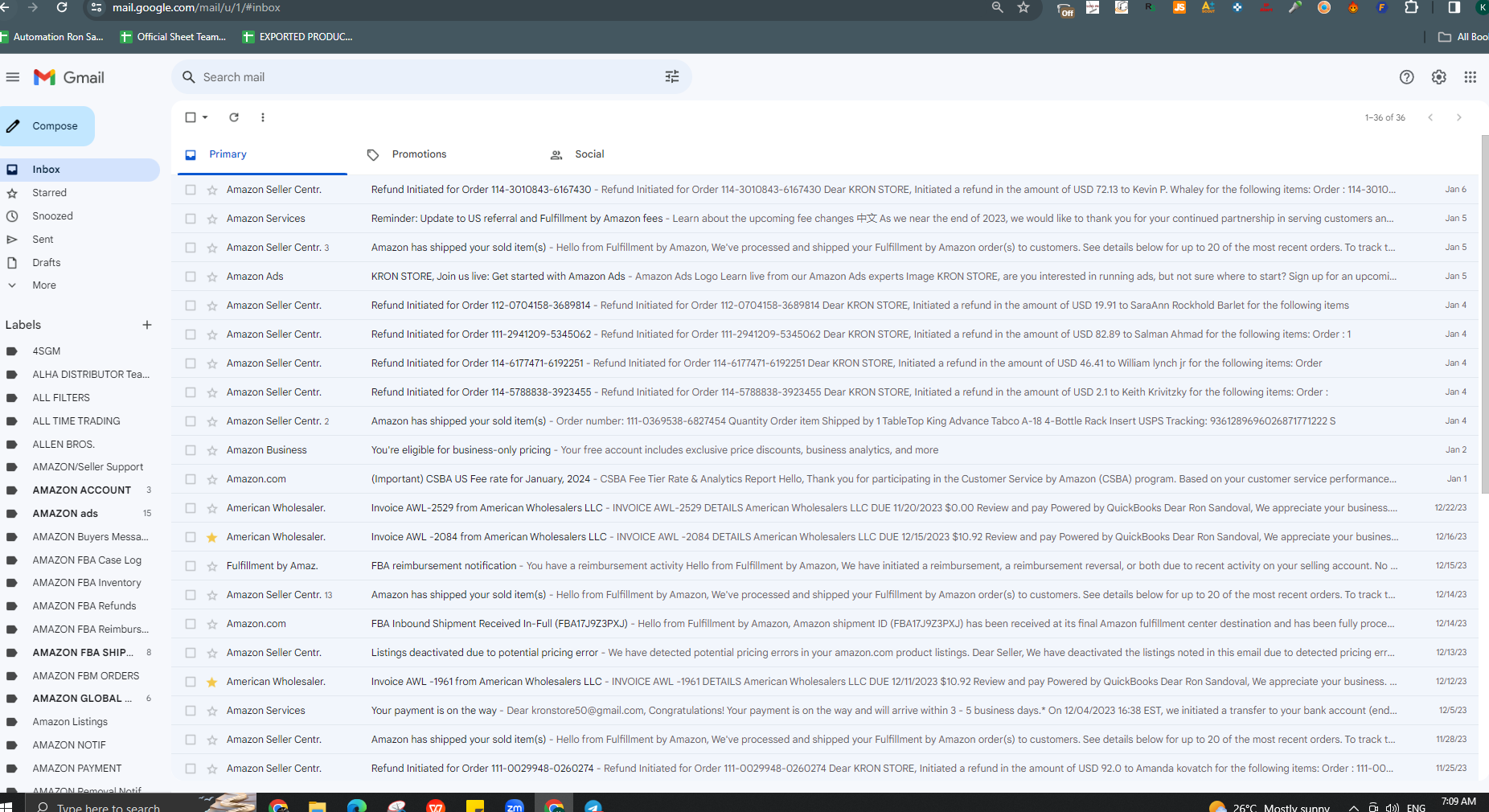Viewport: 1489px width, 812px height.
Task: Click the Search mail input field
Action: tap(430, 77)
